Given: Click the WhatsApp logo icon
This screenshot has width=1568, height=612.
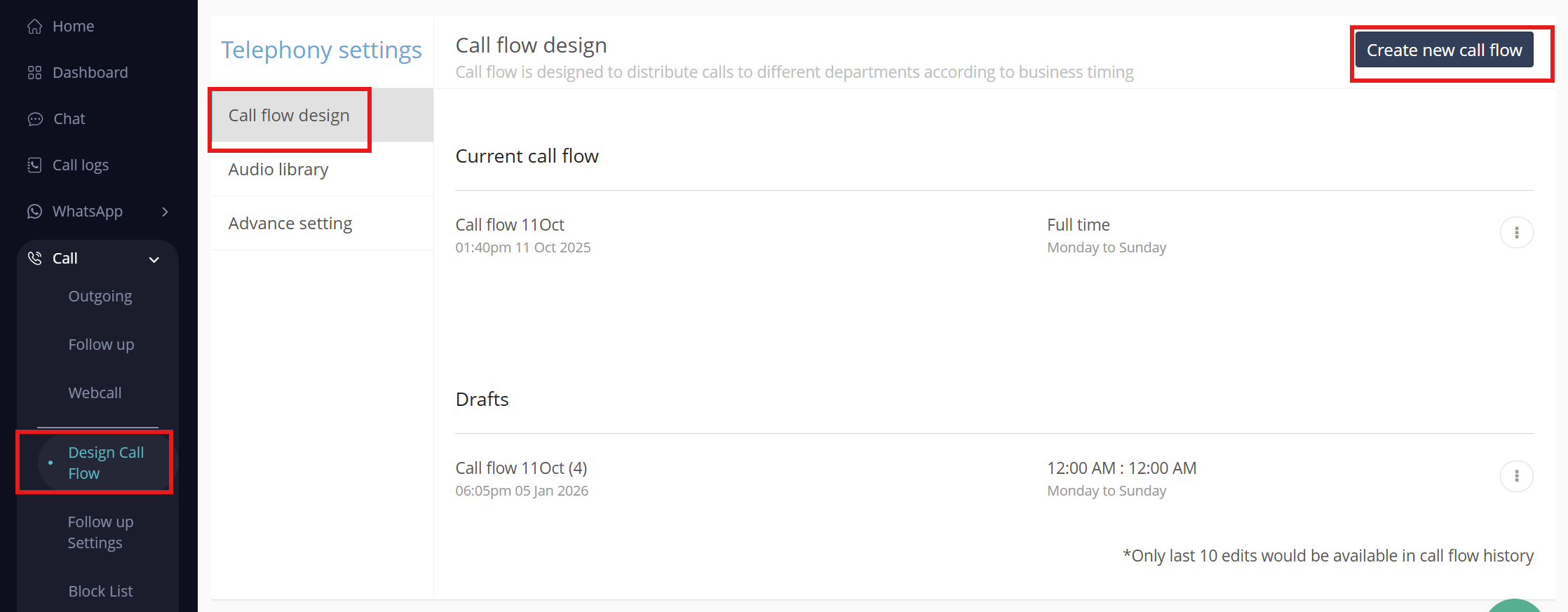Looking at the screenshot, I should coord(34,212).
